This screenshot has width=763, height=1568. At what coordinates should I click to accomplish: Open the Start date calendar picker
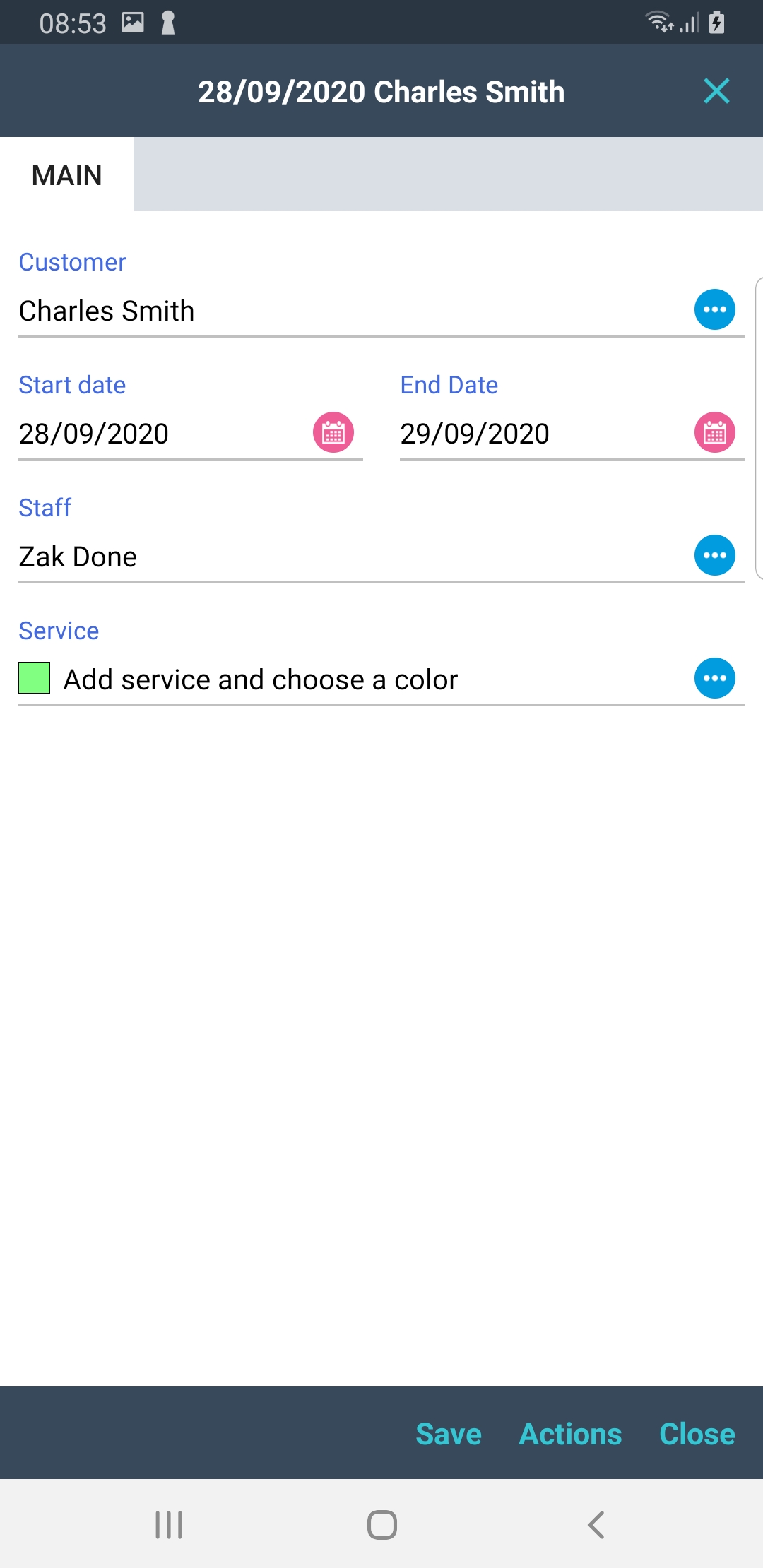[x=333, y=432]
